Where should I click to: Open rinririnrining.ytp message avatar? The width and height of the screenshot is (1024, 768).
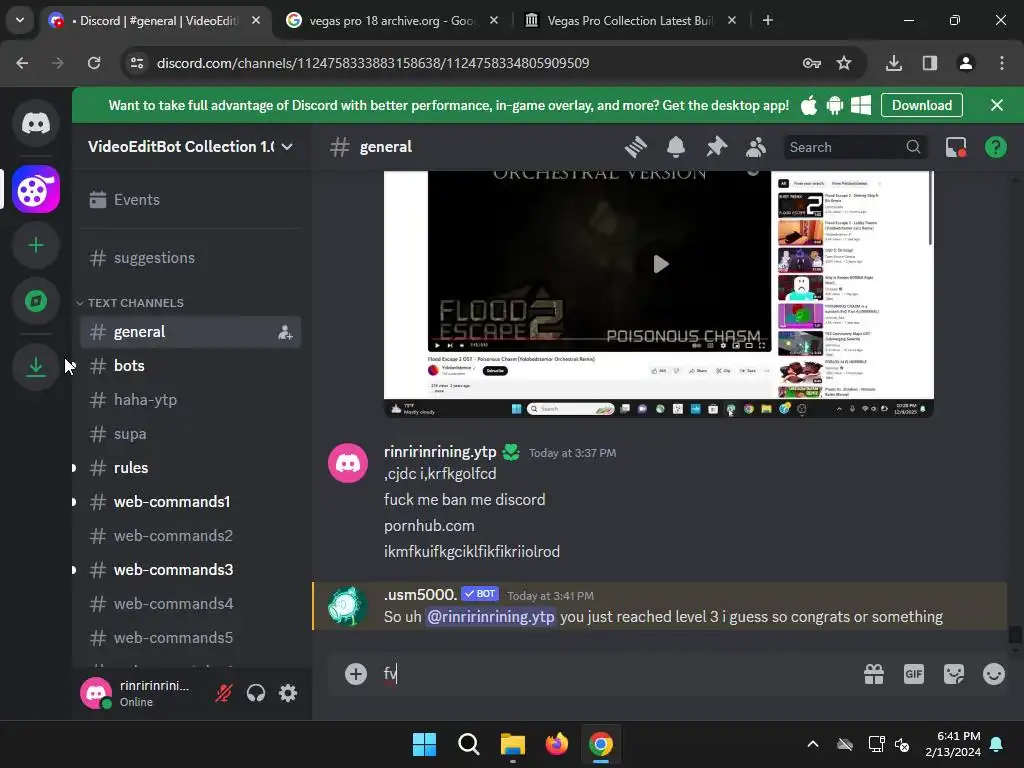(347, 463)
